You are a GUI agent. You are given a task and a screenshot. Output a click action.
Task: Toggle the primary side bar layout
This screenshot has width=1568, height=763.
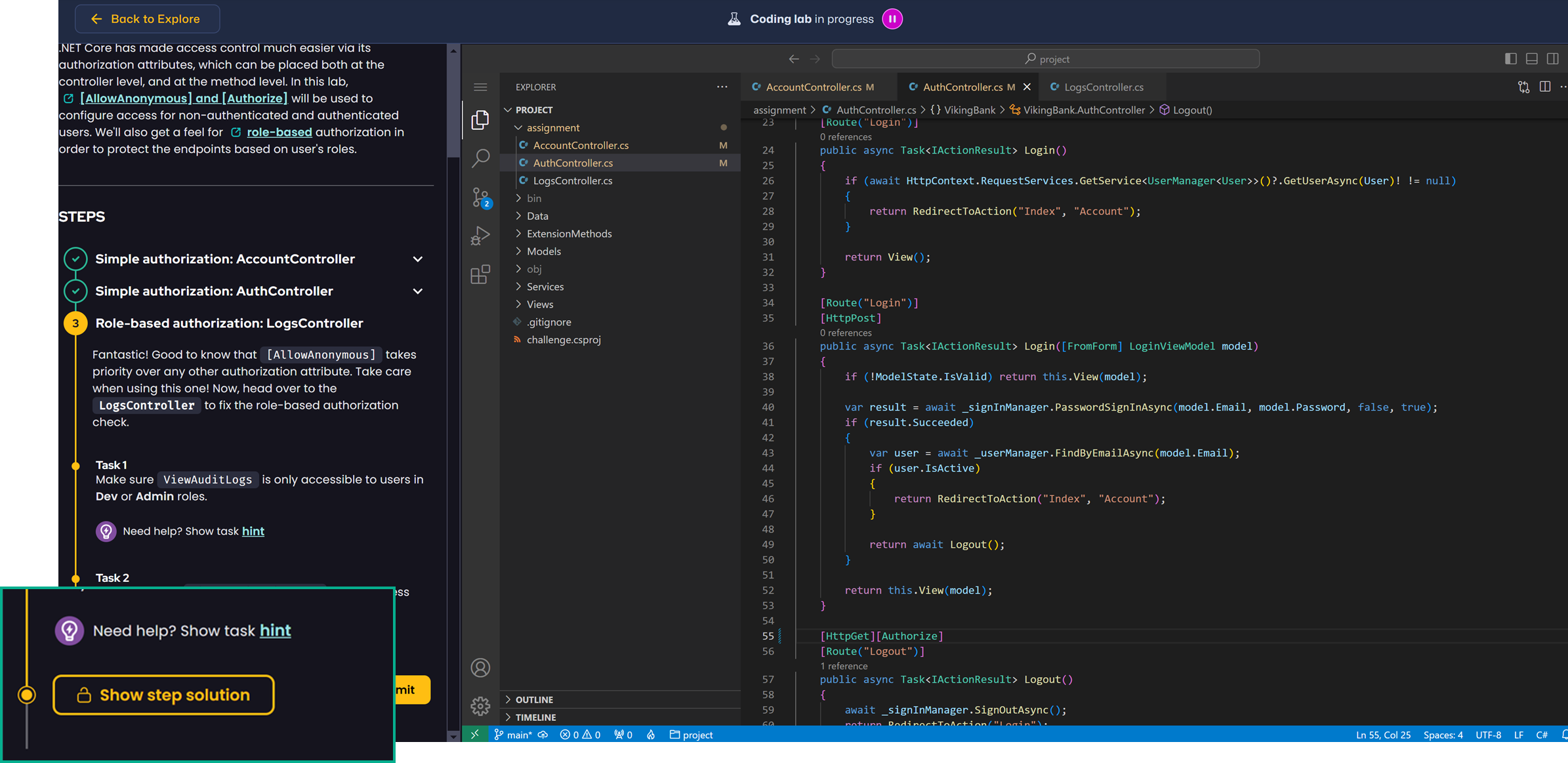[1511, 58]
